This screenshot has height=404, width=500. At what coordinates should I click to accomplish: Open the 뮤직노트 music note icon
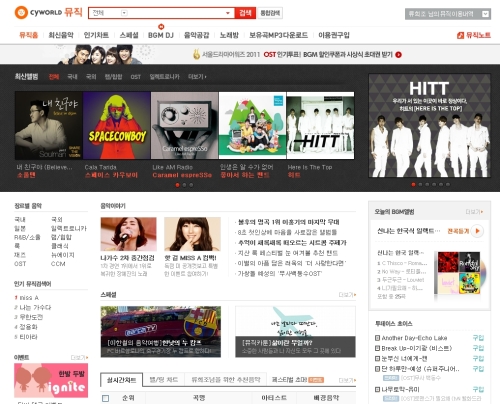460,35
